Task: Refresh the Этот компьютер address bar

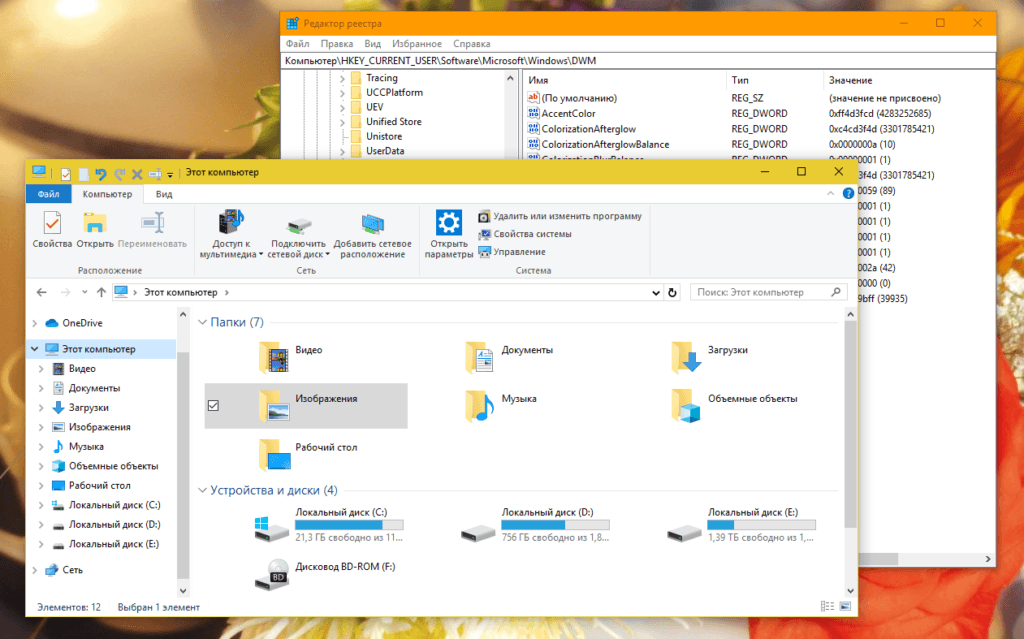Action: [x=673, y=293]
